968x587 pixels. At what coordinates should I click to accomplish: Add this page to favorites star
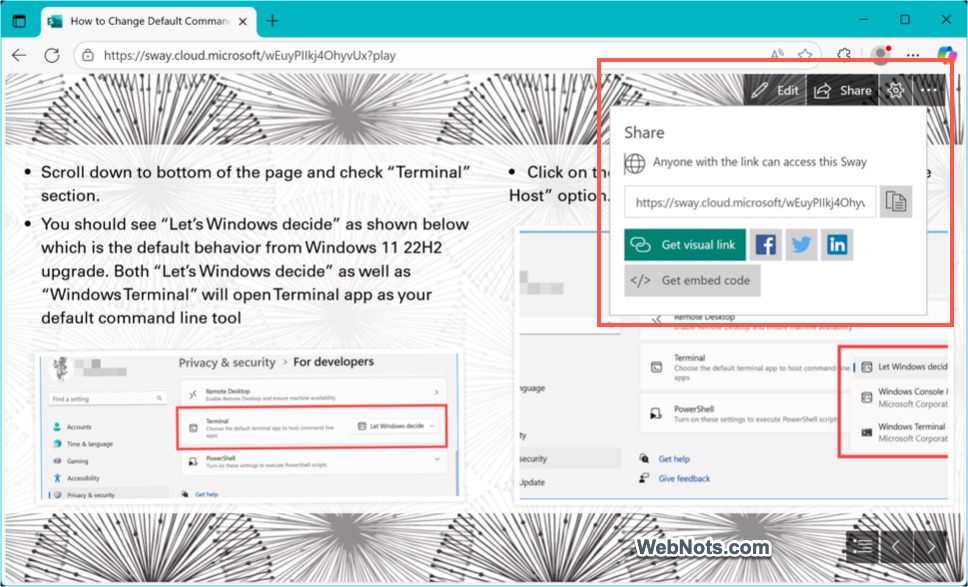[805, 56]
